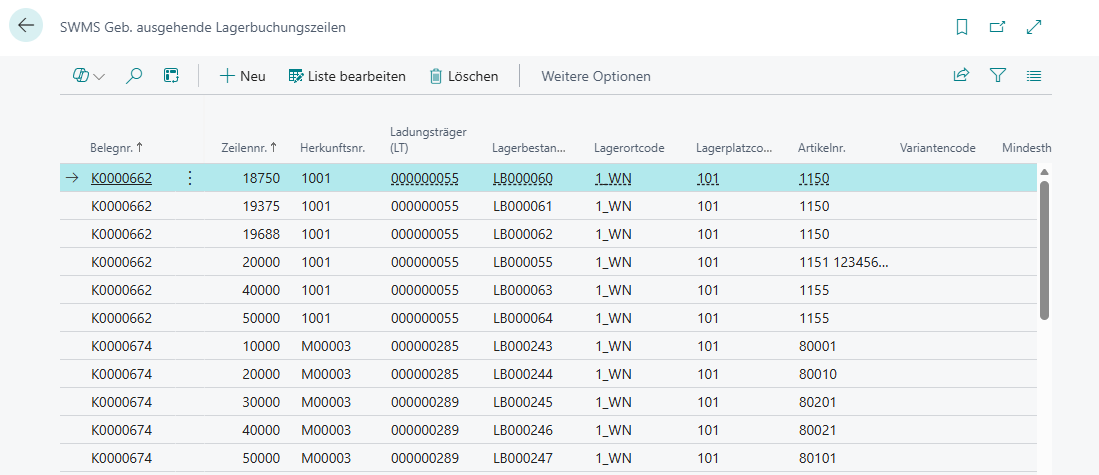Sort by the Belegnr. column header
The height and width of the screenshot is (475, 1099).
[x=116, y=148]
